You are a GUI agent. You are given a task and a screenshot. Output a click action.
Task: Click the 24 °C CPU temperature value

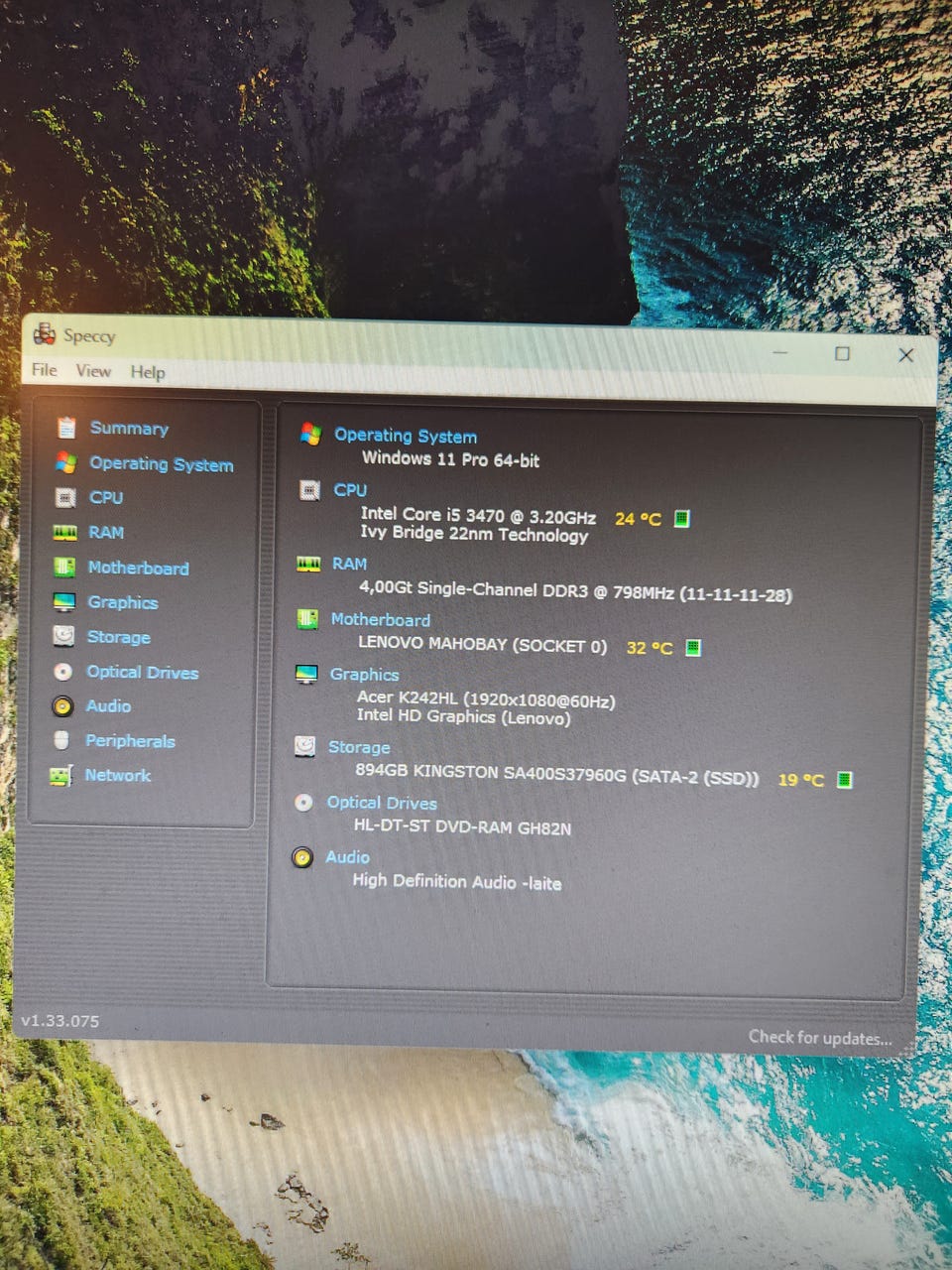[638, 518]
